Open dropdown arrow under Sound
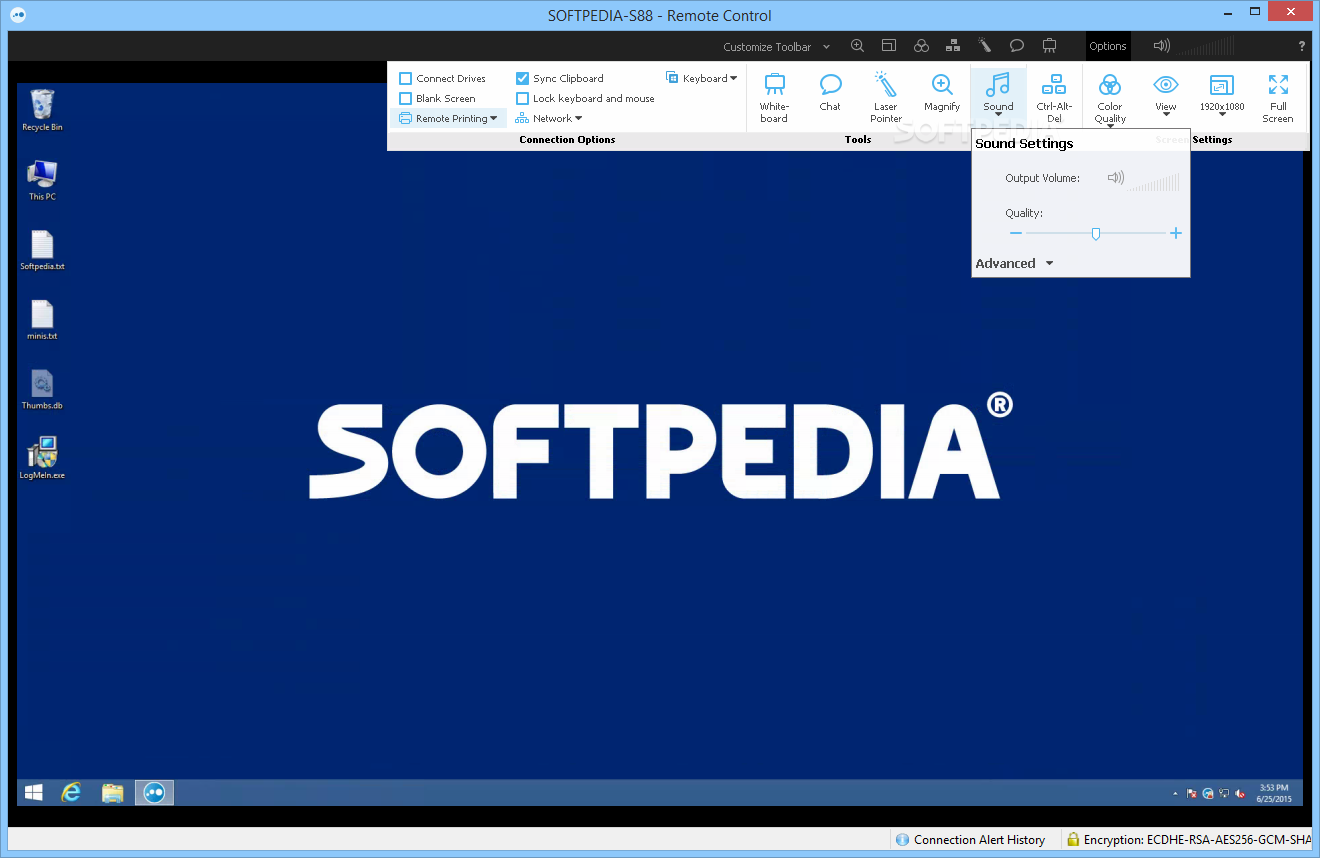The width and height of the screenshot is (1320, 858). 998,116
